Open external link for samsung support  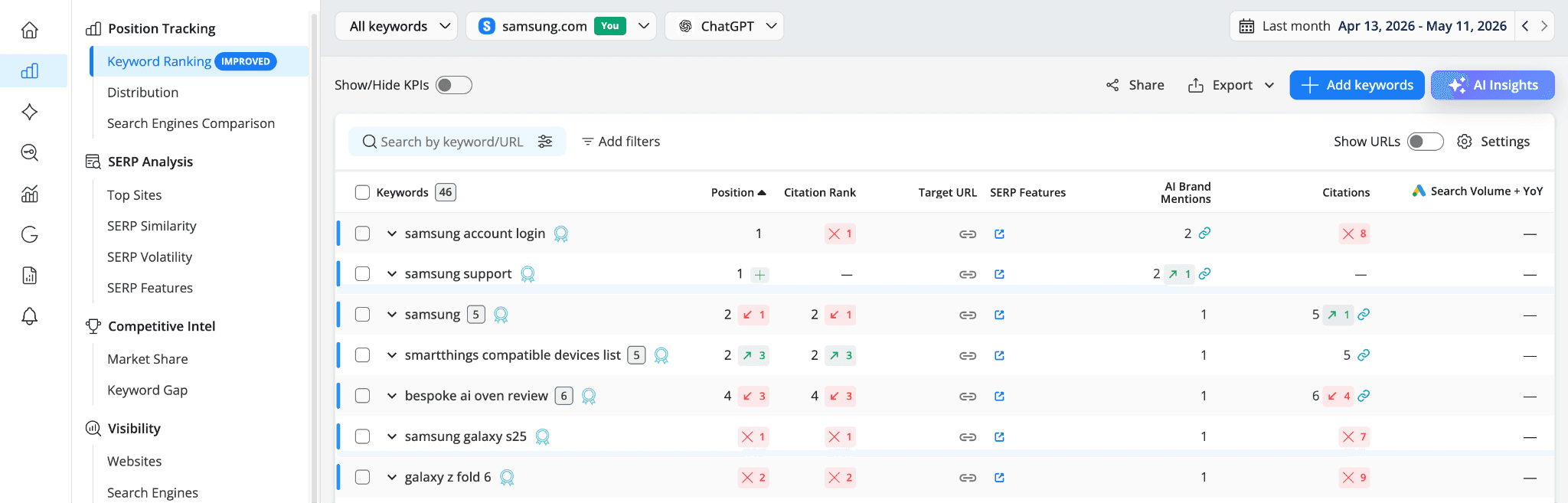[999, 274]
